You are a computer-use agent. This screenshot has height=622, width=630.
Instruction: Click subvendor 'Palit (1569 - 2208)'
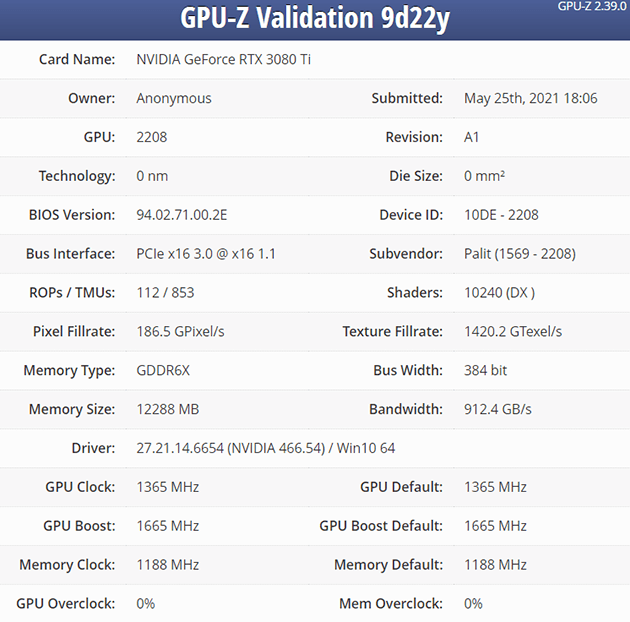click(520, 254)
